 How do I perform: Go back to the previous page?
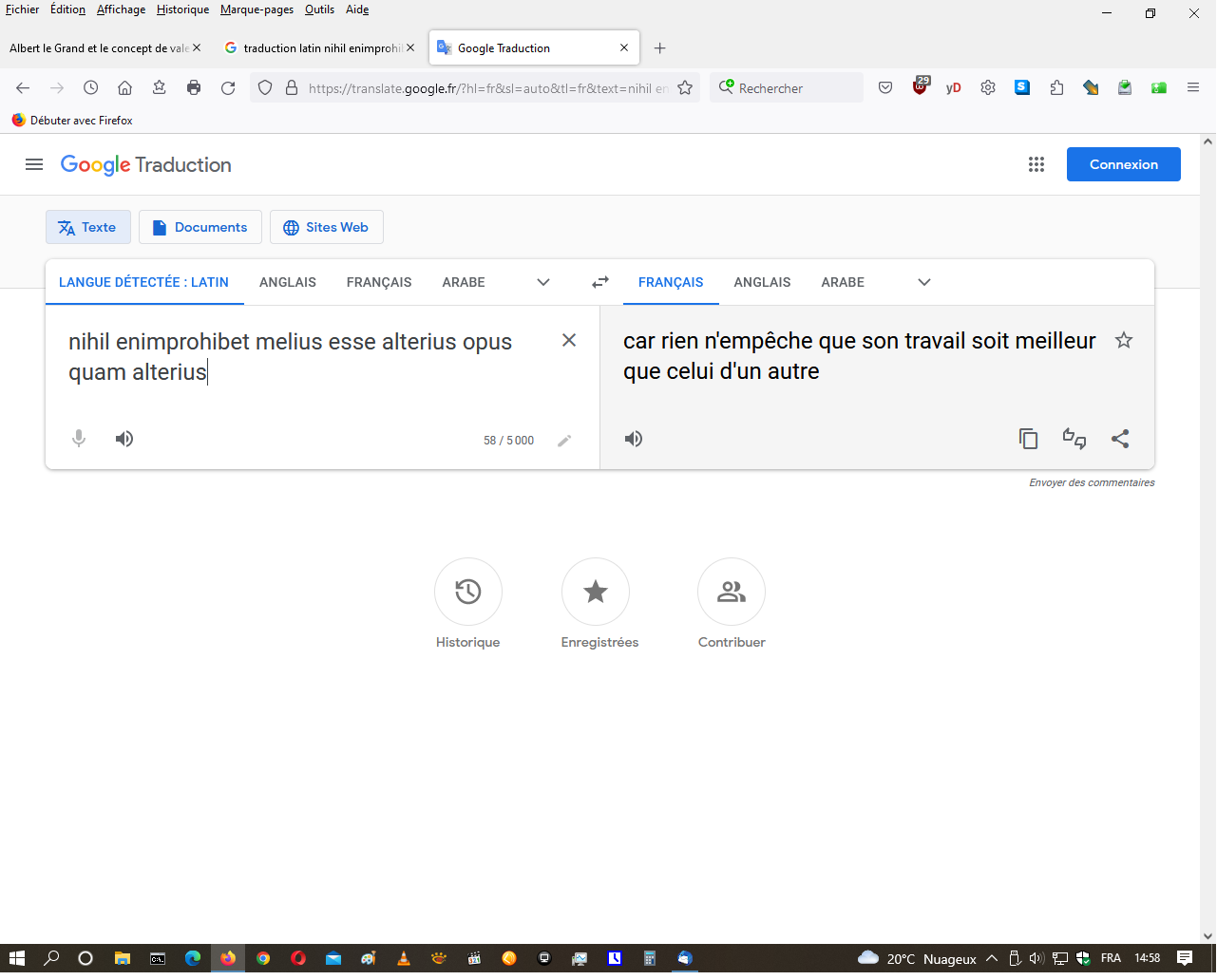pyautogui.click(x=23, y=87)
